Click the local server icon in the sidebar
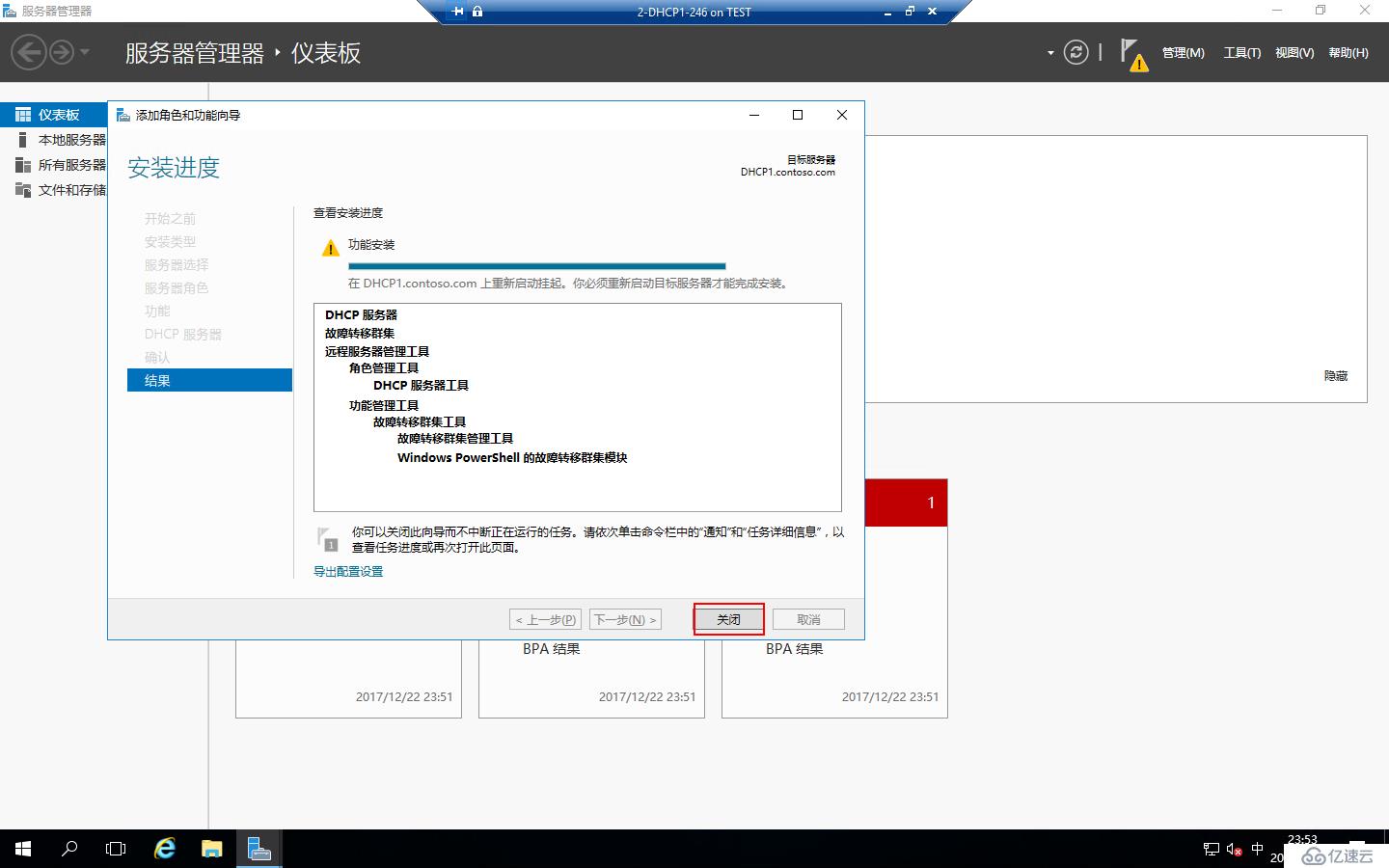 click(x=23, y=140)
